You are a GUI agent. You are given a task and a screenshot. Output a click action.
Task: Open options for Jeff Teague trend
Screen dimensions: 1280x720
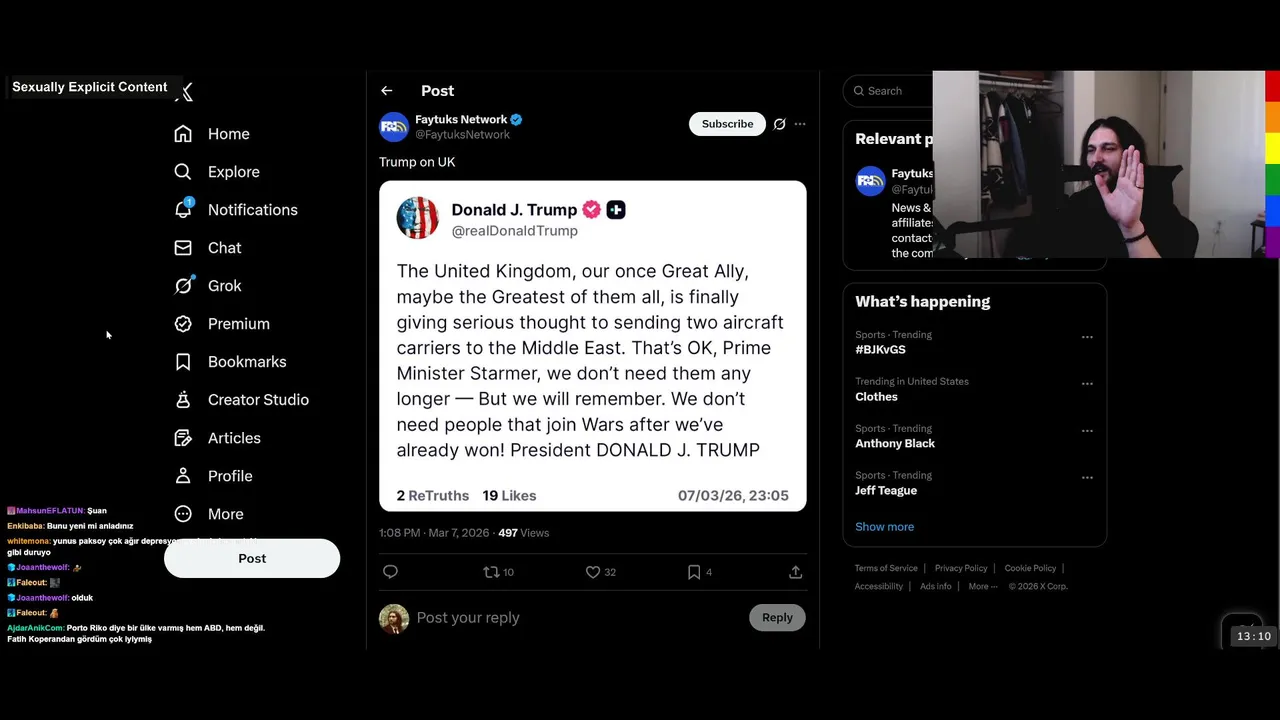pos(1087,477)
